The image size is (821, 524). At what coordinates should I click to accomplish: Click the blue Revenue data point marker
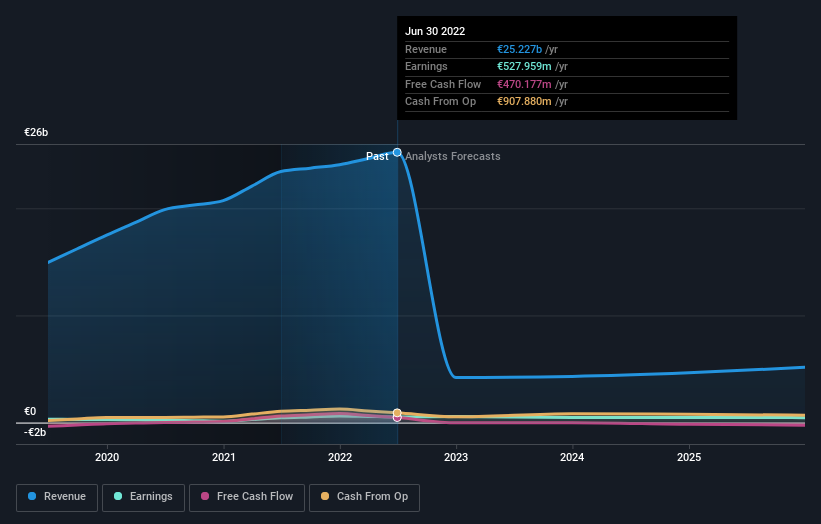click(x=397, y=152)
